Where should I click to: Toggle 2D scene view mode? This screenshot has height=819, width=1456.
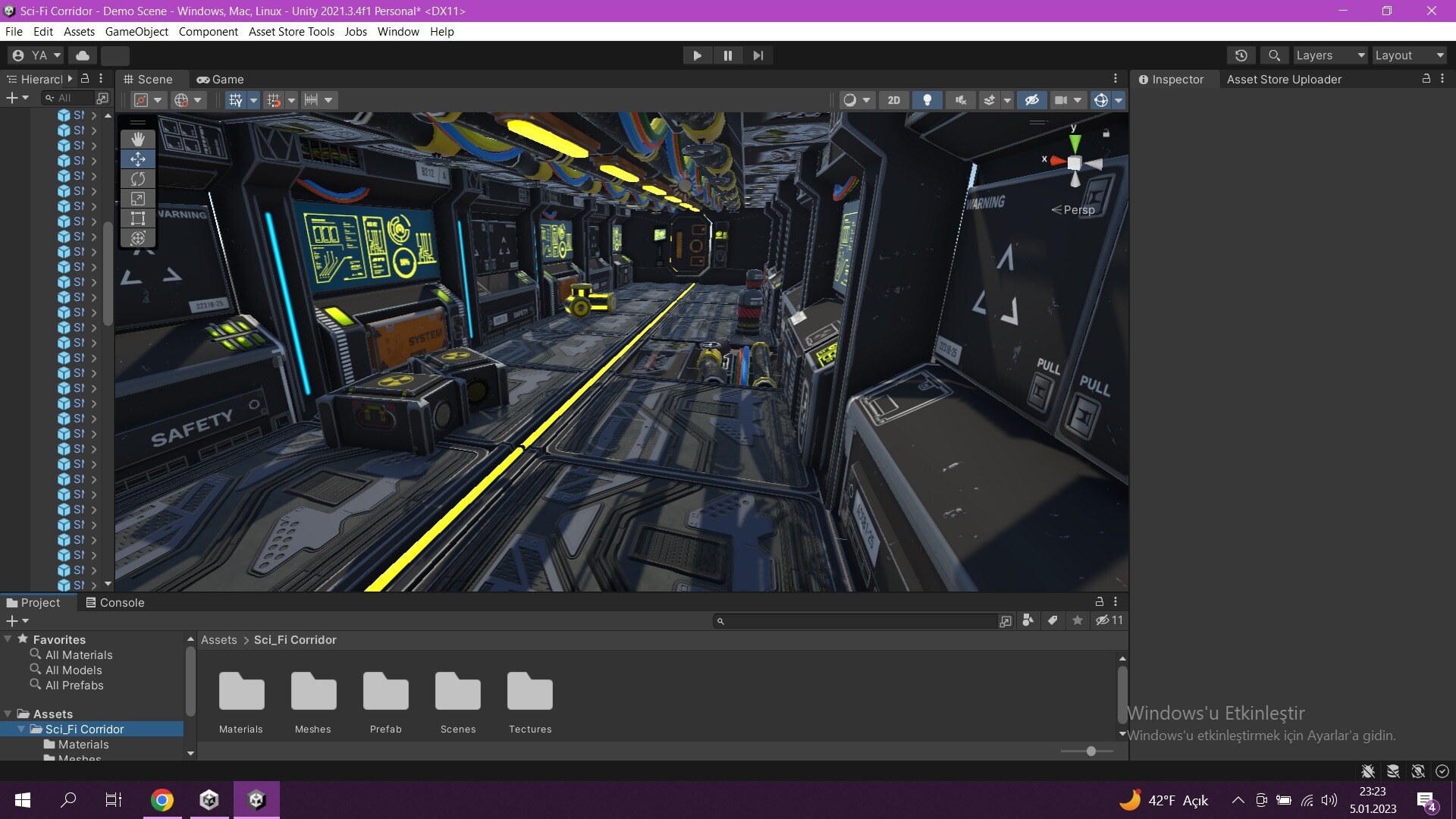coord(893,100)
